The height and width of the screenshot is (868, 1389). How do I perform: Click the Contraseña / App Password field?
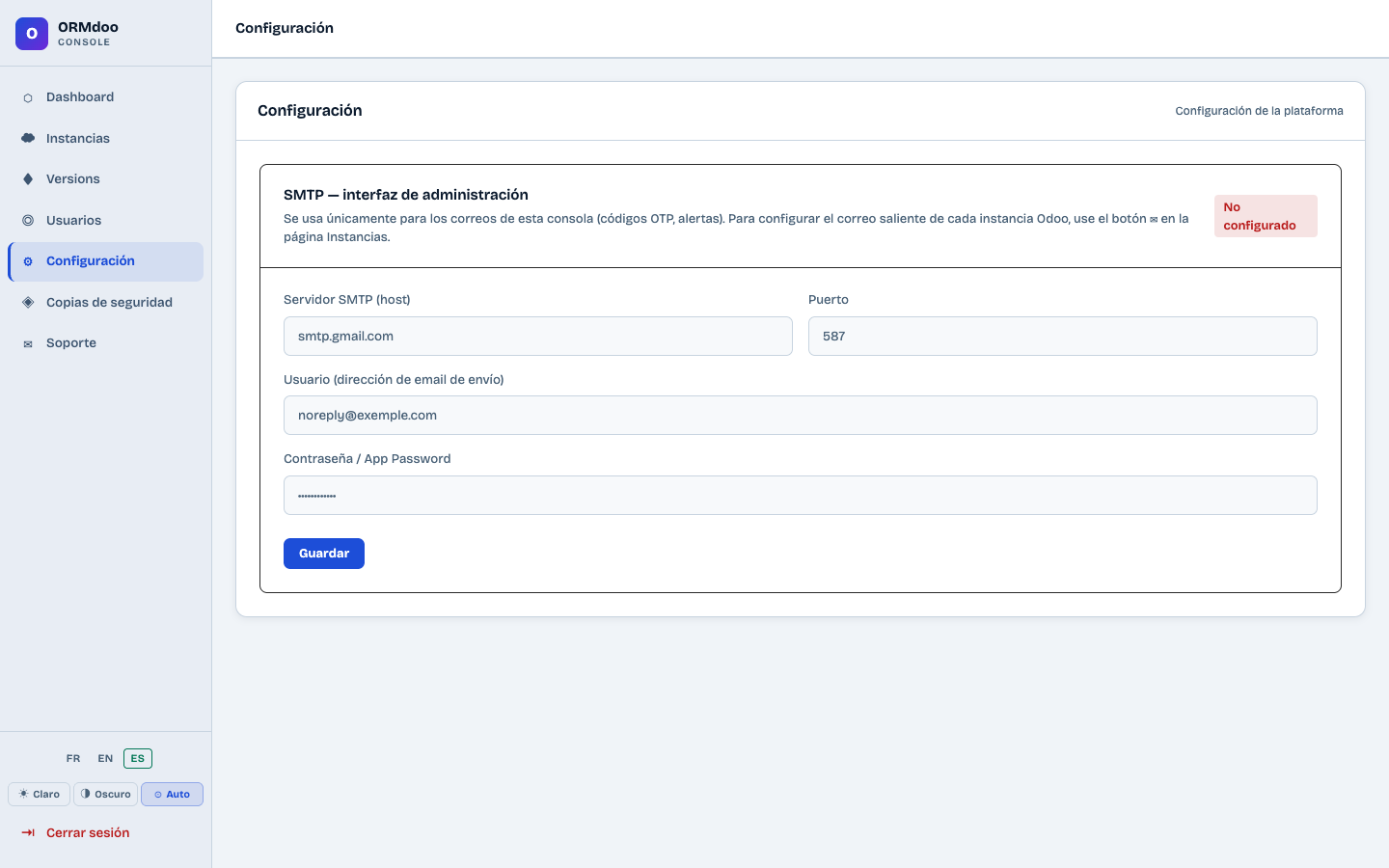[x=801, y=496]
